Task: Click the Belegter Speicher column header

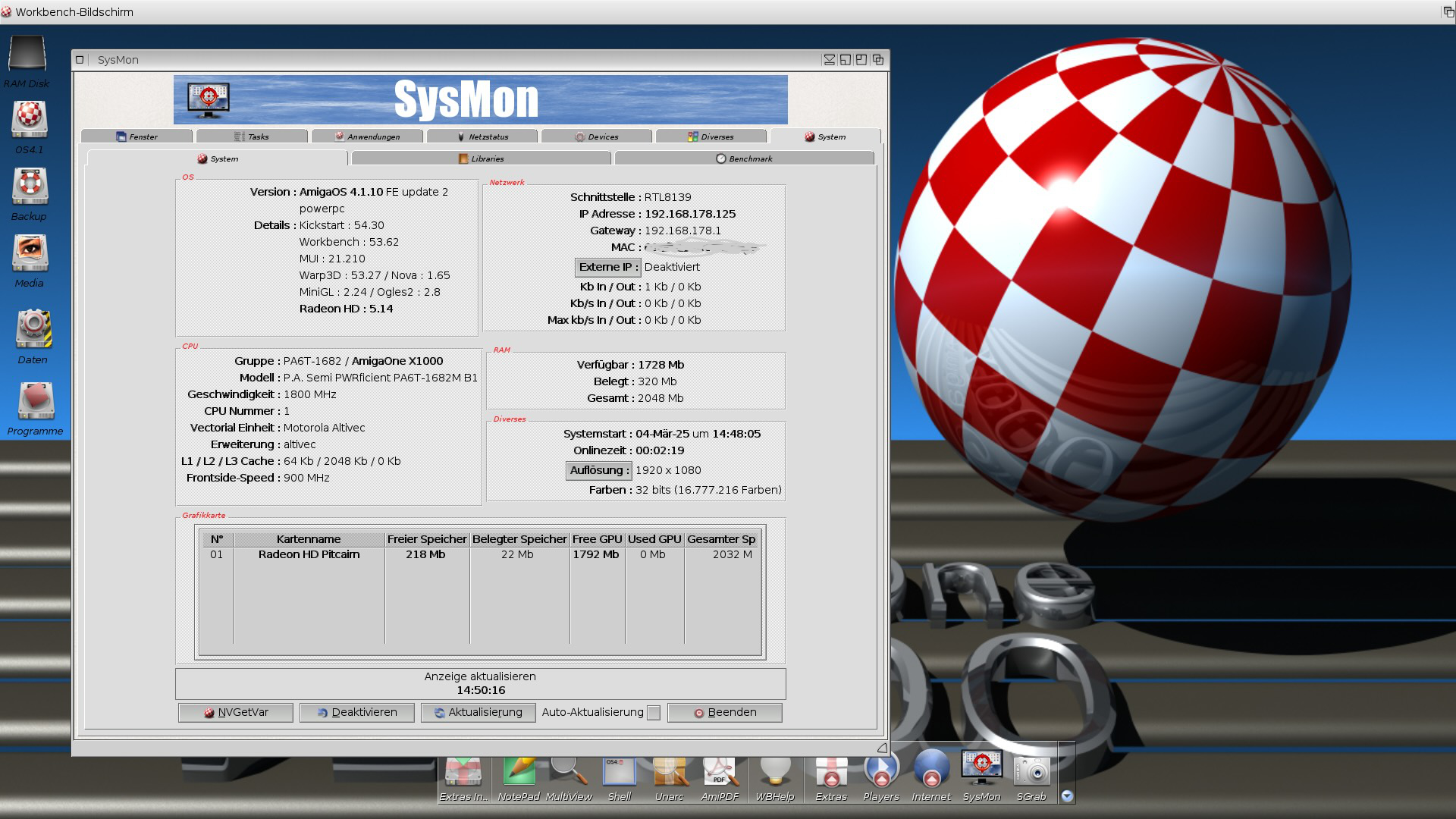Action: click(519, 539)
